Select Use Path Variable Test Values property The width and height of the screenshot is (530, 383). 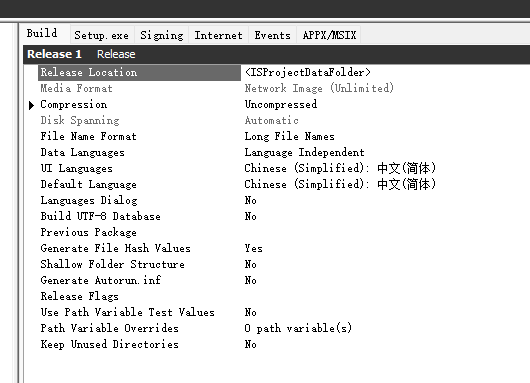(127, 312)
